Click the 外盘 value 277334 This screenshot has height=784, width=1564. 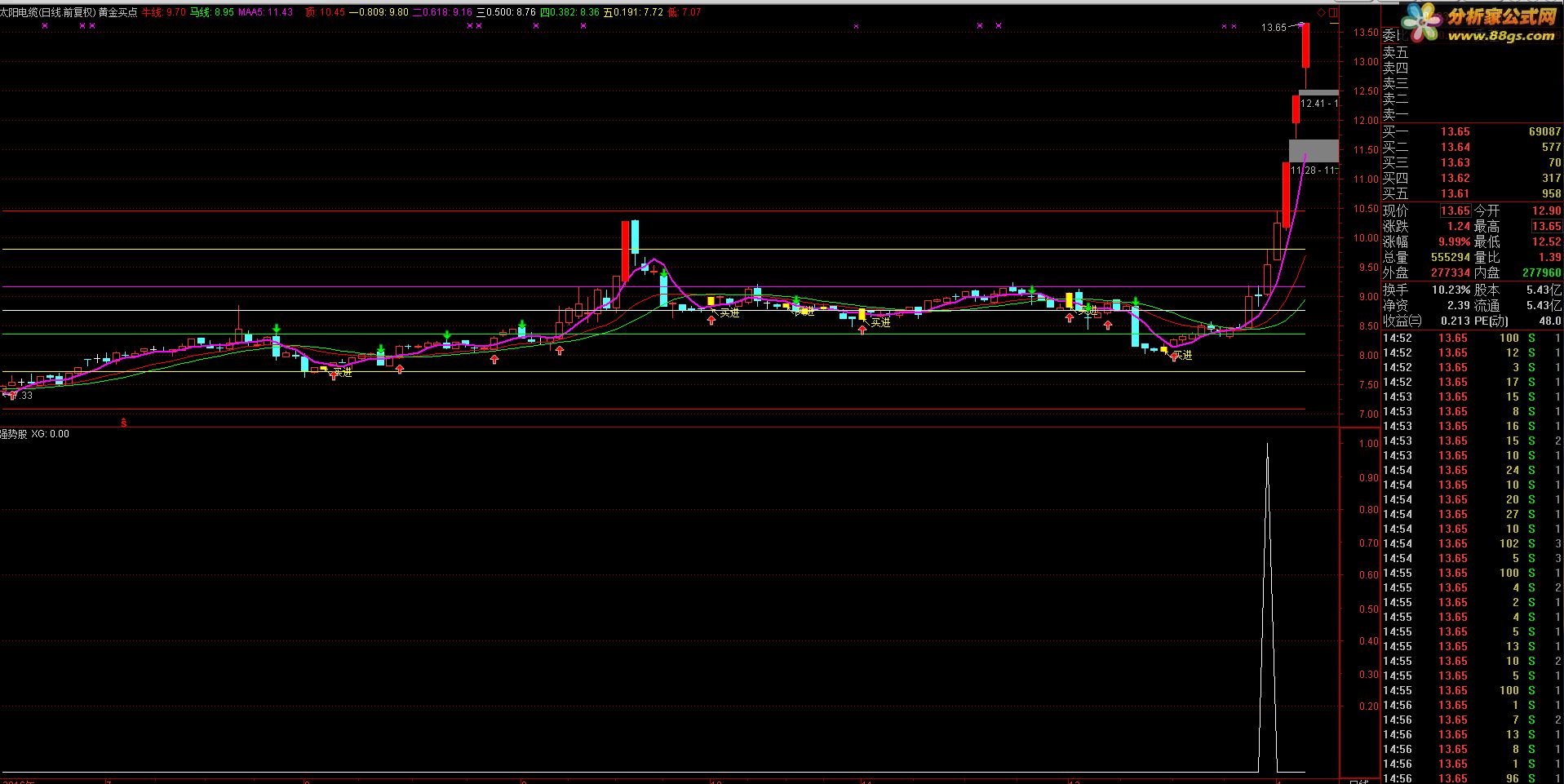1451,272
